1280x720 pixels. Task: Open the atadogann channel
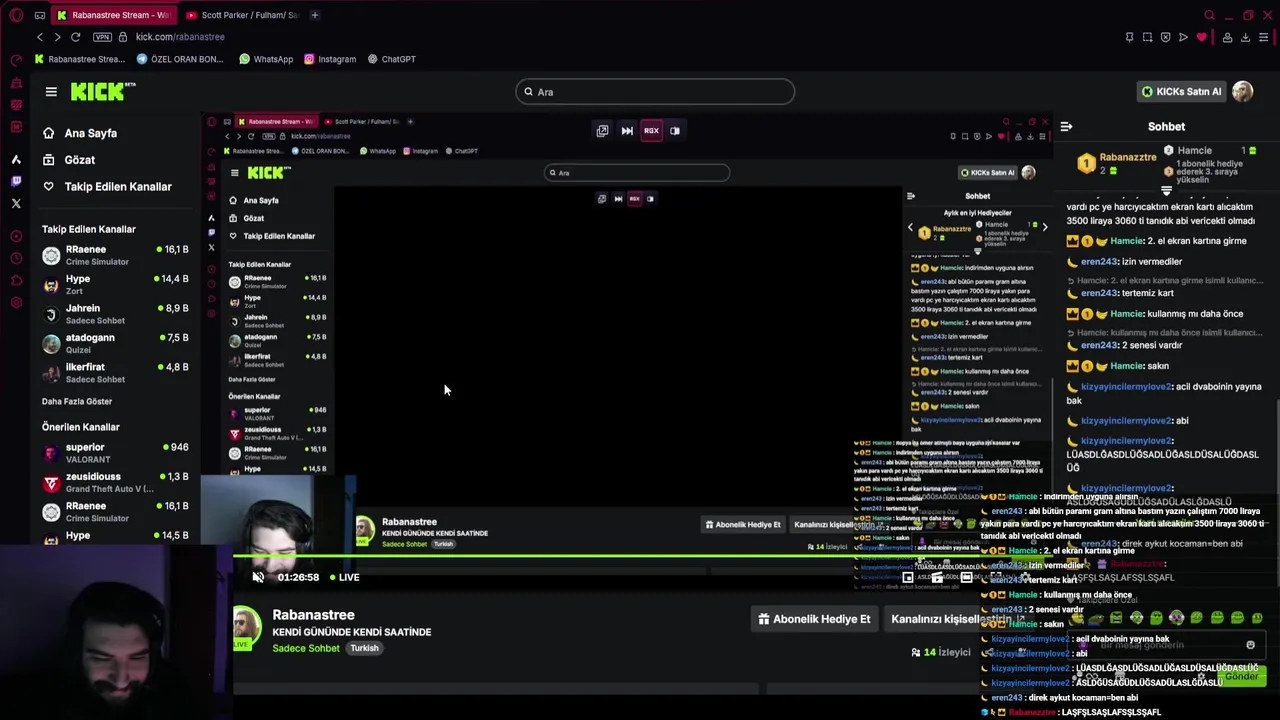click(x=115, y=343)
